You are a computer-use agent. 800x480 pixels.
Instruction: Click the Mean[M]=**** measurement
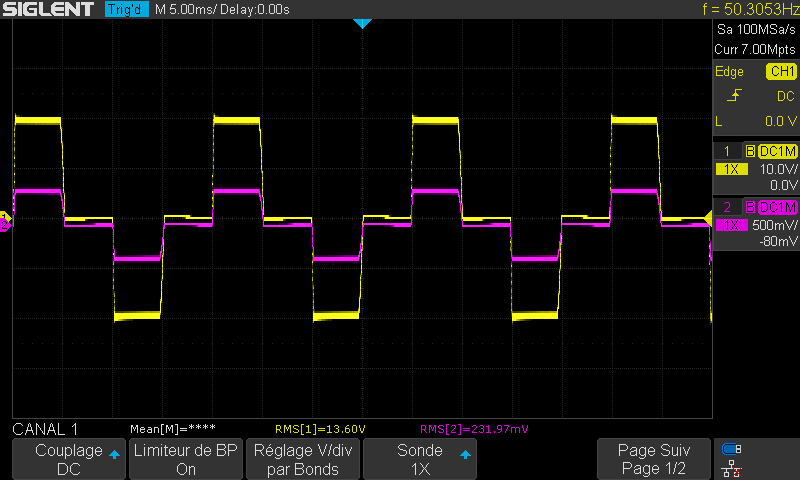173,429
